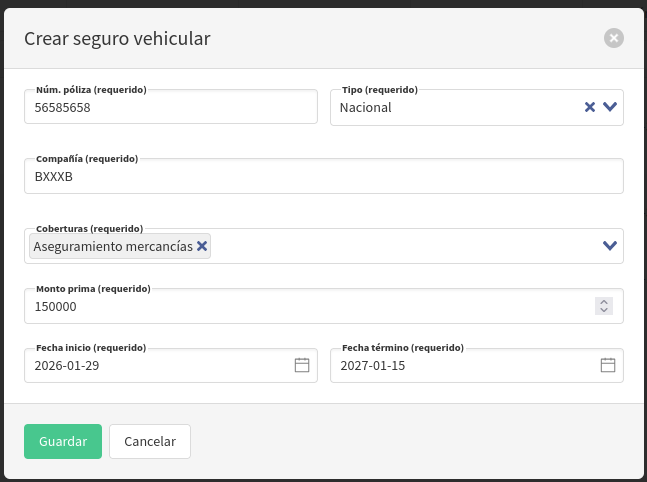The width and height of the screenshot is (647, 482).
Task: Decrease Monto prima with down arrow
Action: pos(603,311)
